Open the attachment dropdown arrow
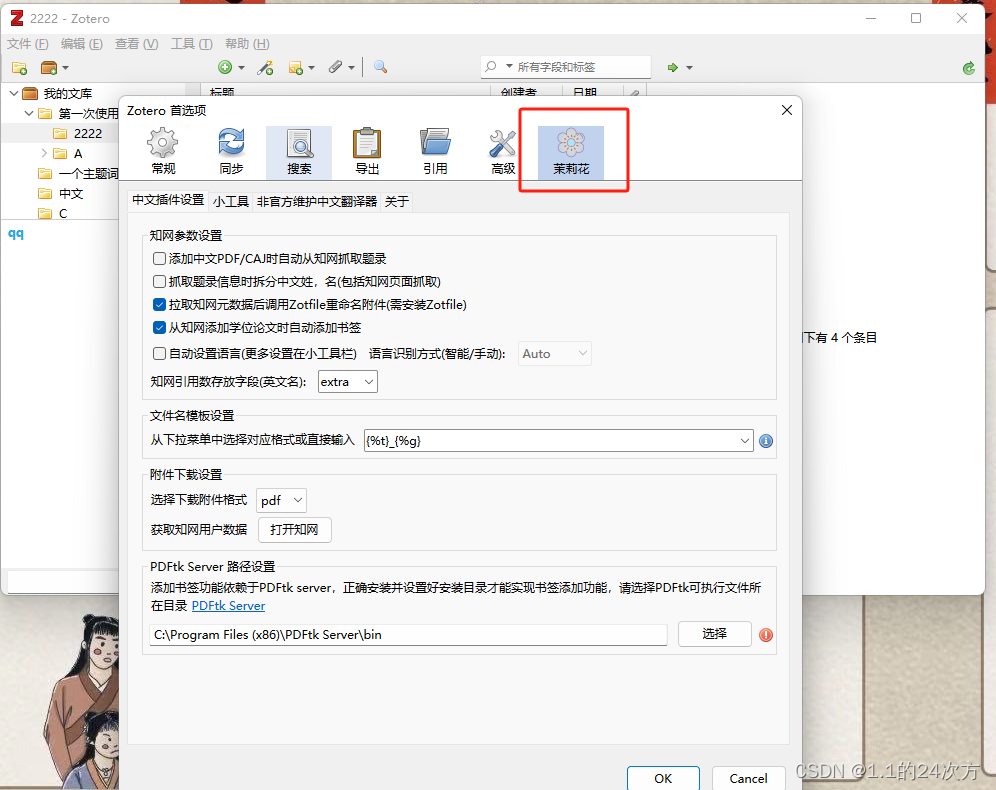 [x=351, y=67]
